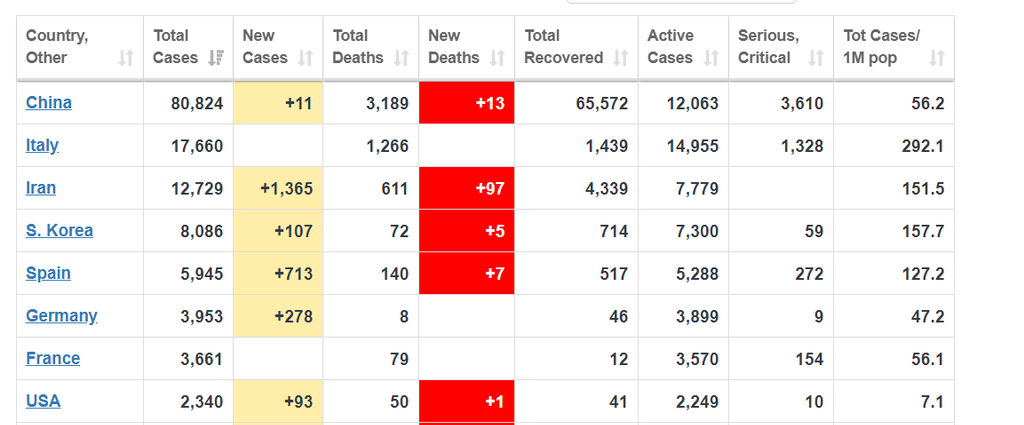Image resolution: width=1024 pixels, height=425 pixels.
Task: Click Italy total cases 17,660
Action: click(x=197, y=146)
